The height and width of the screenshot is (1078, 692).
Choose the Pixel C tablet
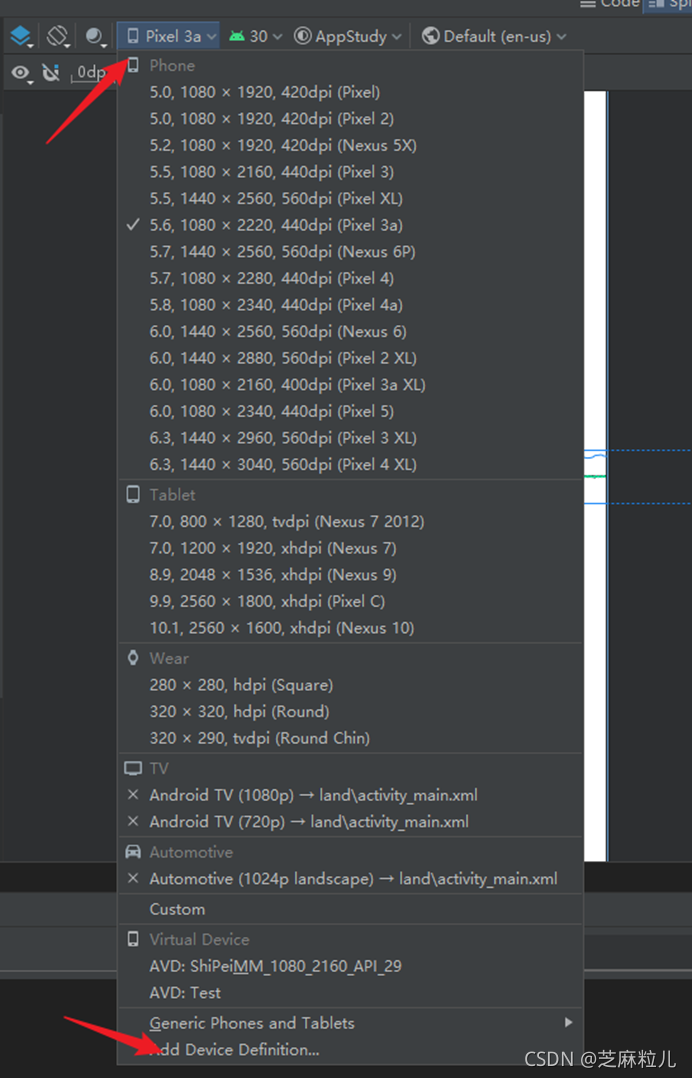350,602
